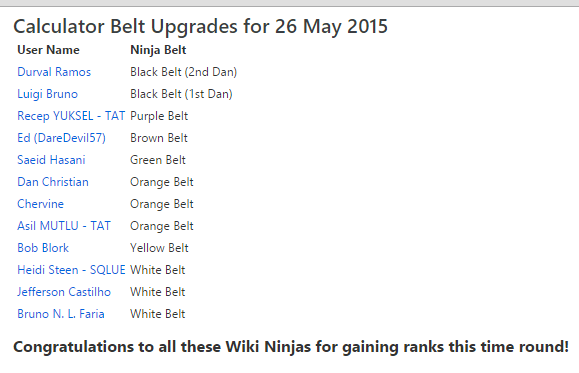Image resolution: width=579 pixels, height=373 pixels.
Task: Click the Black Belt (2nd Dan) cell
Action: pyautogui.click(x=184, y=72)
